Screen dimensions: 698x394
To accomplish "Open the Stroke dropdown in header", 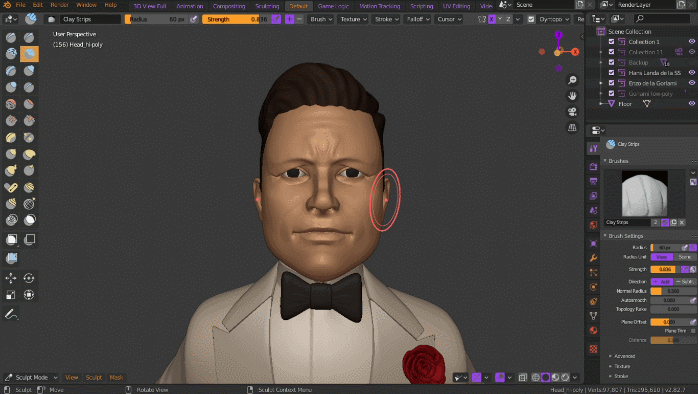I will point(386,19).
